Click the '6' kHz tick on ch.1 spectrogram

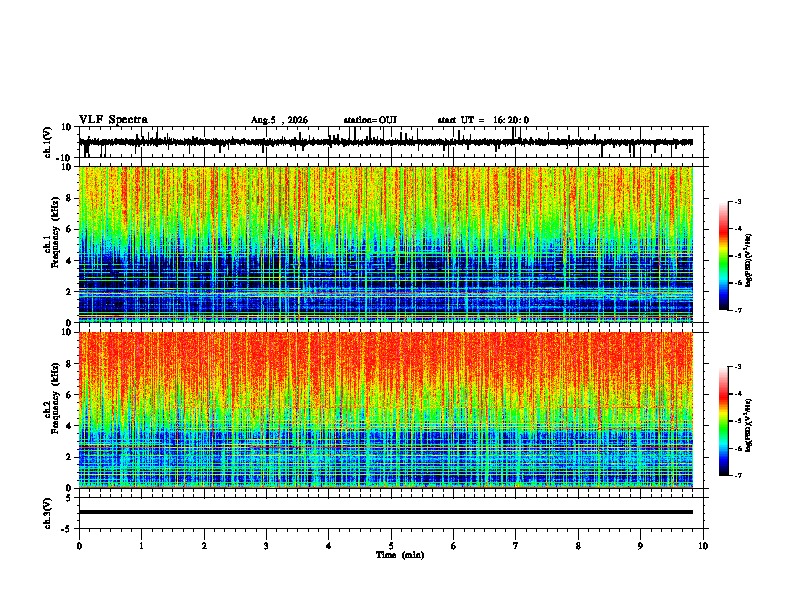click(x=70, y=229)
